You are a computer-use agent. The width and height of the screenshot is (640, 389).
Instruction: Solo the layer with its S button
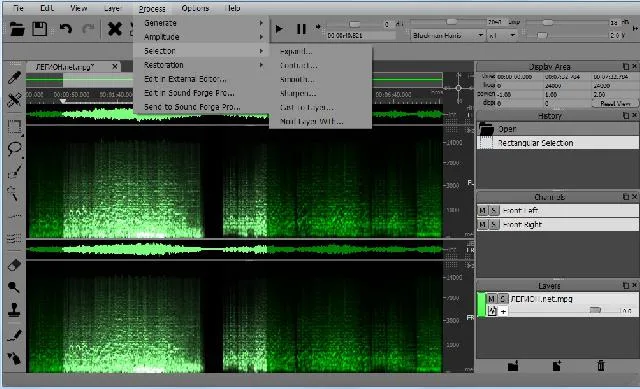click(503, 299)
